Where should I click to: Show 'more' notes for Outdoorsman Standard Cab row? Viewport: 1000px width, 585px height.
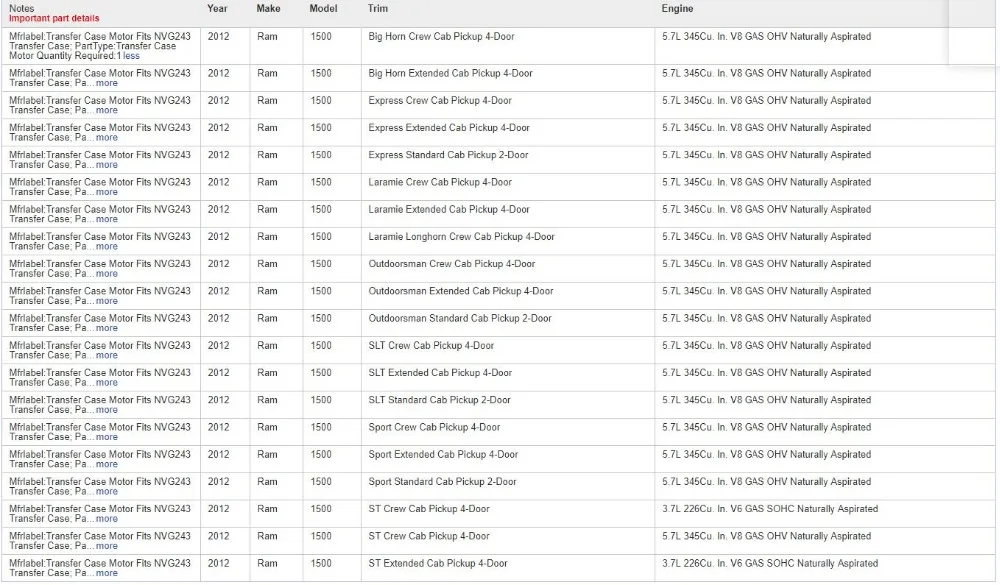107,328
